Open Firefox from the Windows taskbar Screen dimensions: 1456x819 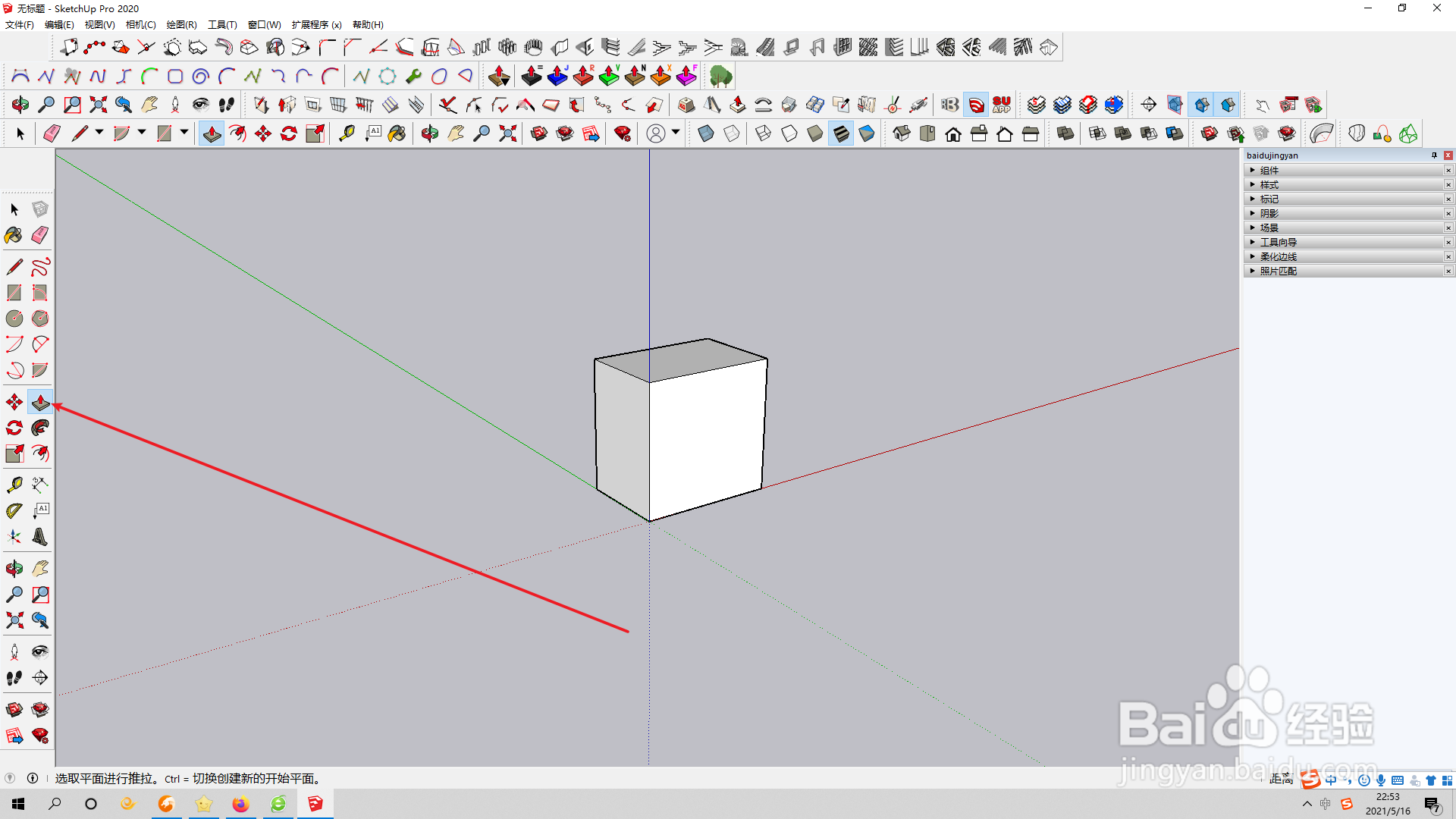[241, 804]
